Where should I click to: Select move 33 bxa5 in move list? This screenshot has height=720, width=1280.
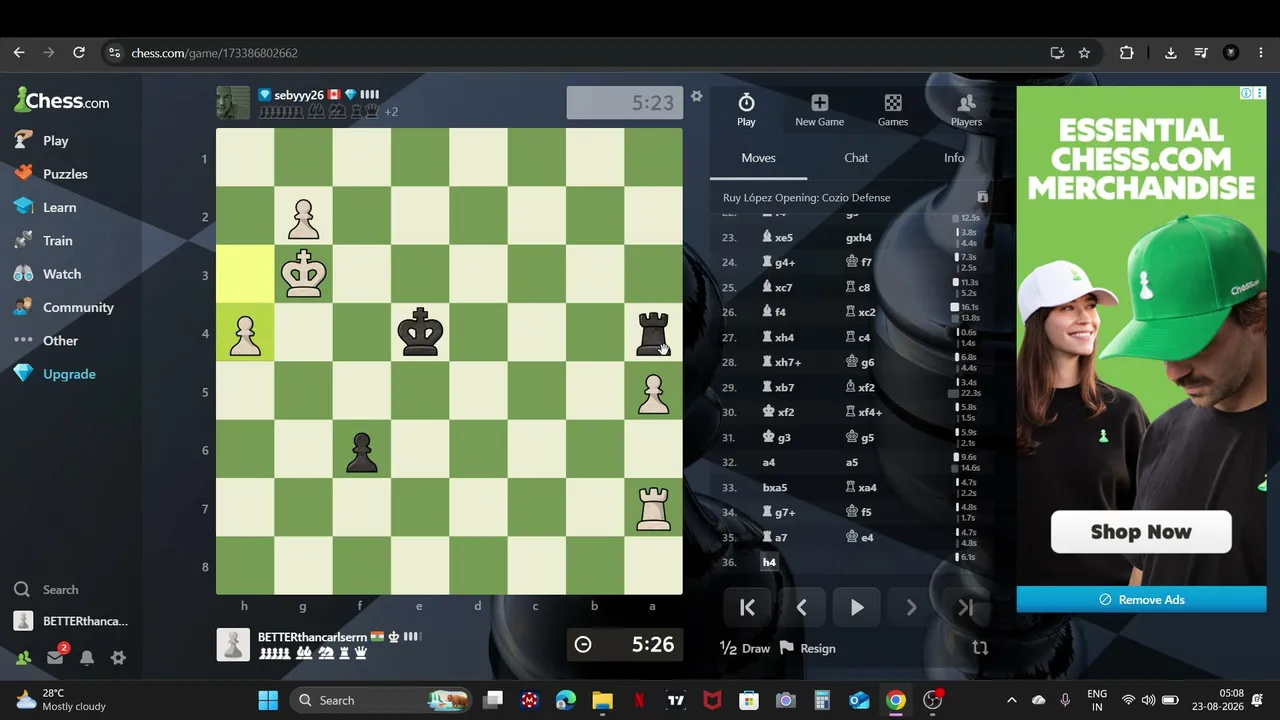click(775, 487)
